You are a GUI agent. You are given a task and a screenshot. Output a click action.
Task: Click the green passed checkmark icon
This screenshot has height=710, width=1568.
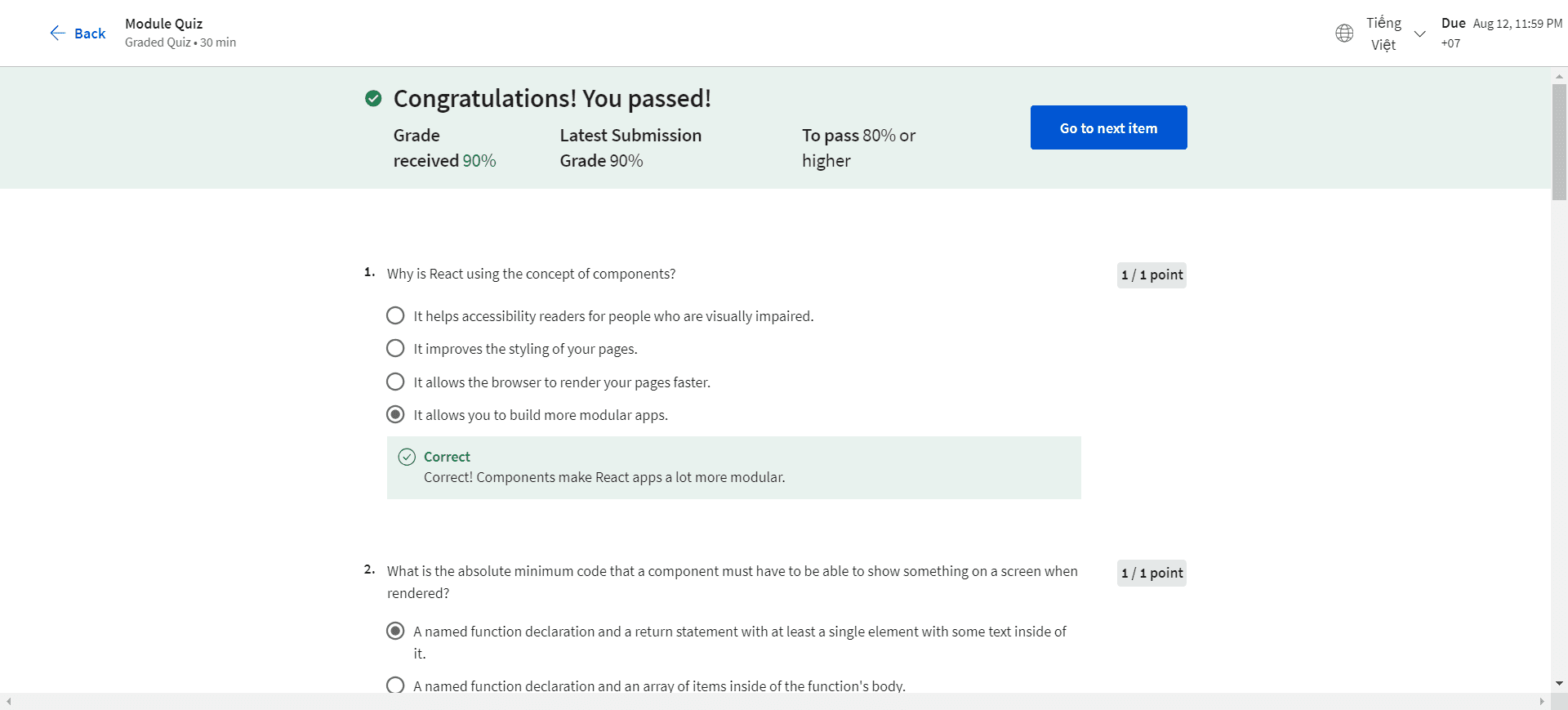point(373,99)
